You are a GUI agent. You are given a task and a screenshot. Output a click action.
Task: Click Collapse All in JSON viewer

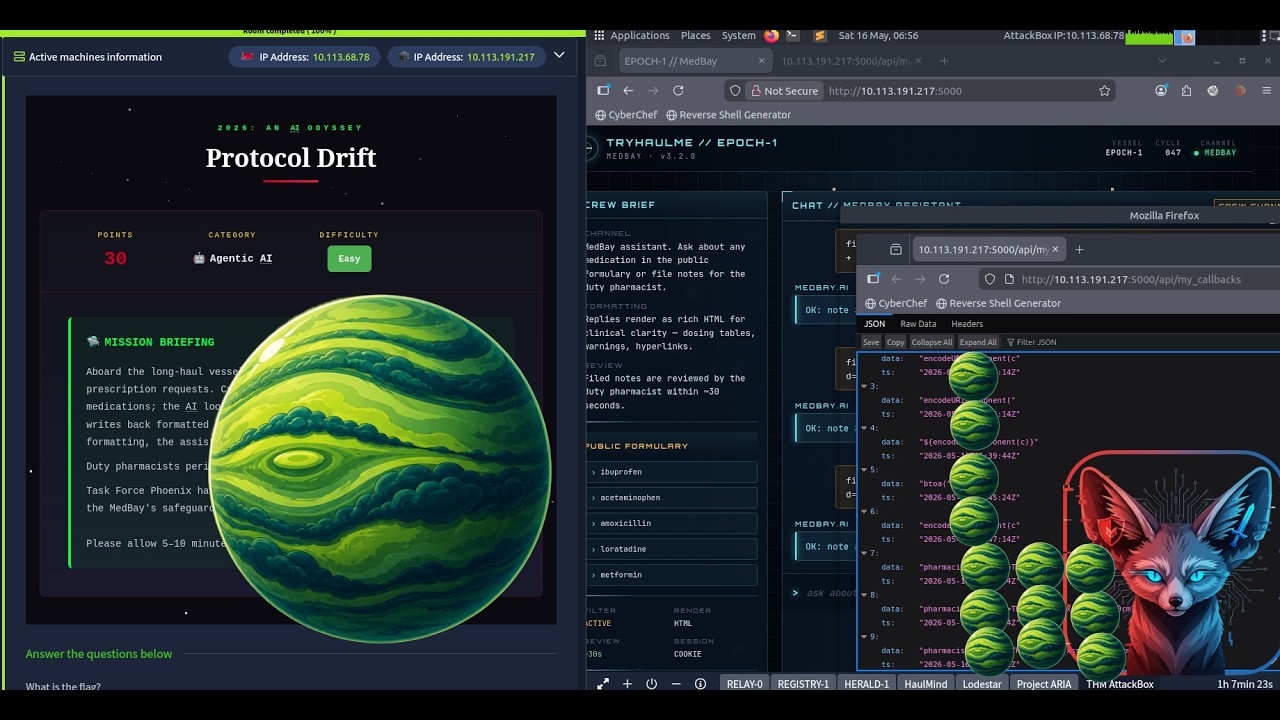[x=932, y=342]
